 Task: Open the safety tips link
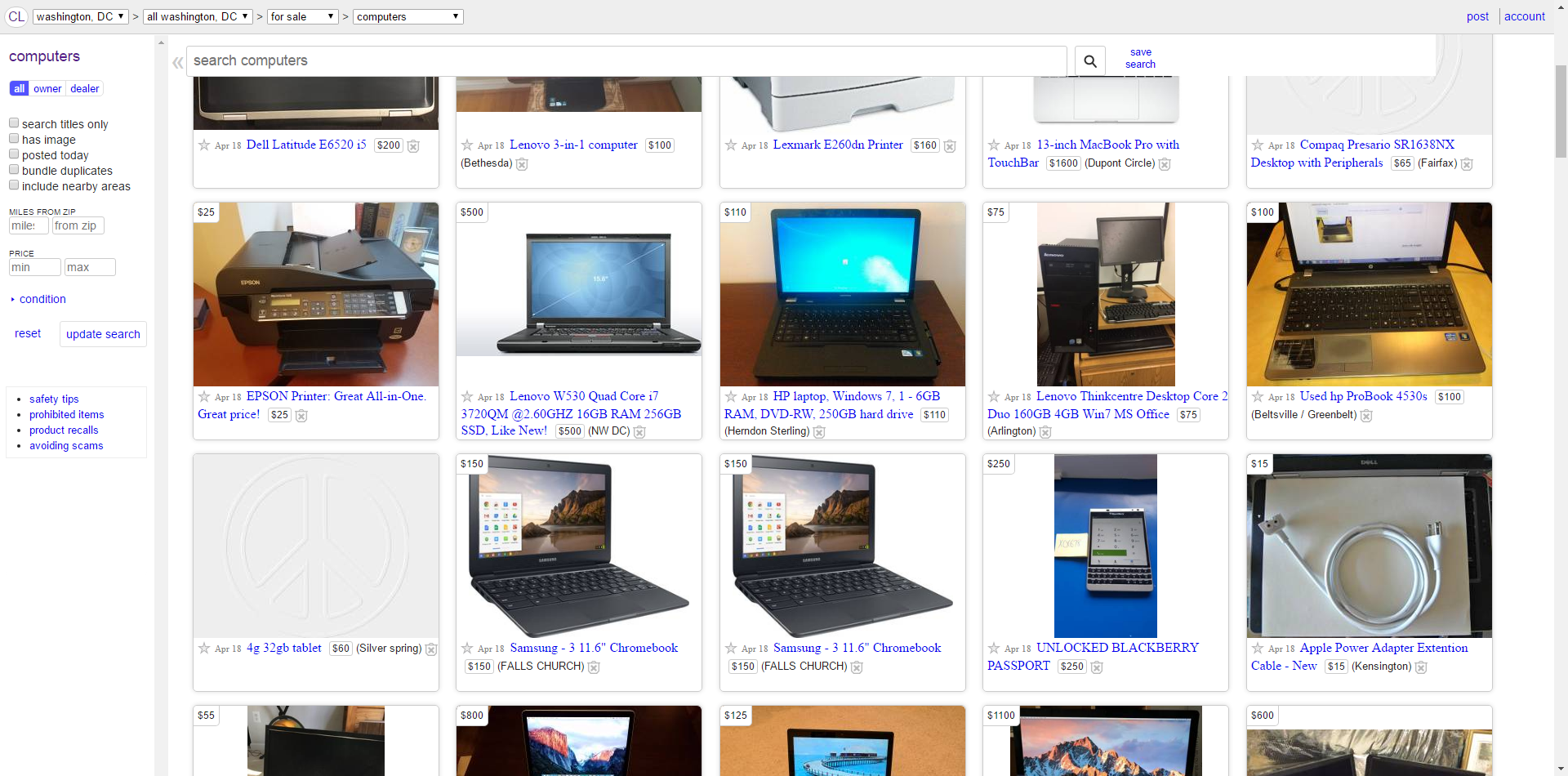(x=54, y=399)
